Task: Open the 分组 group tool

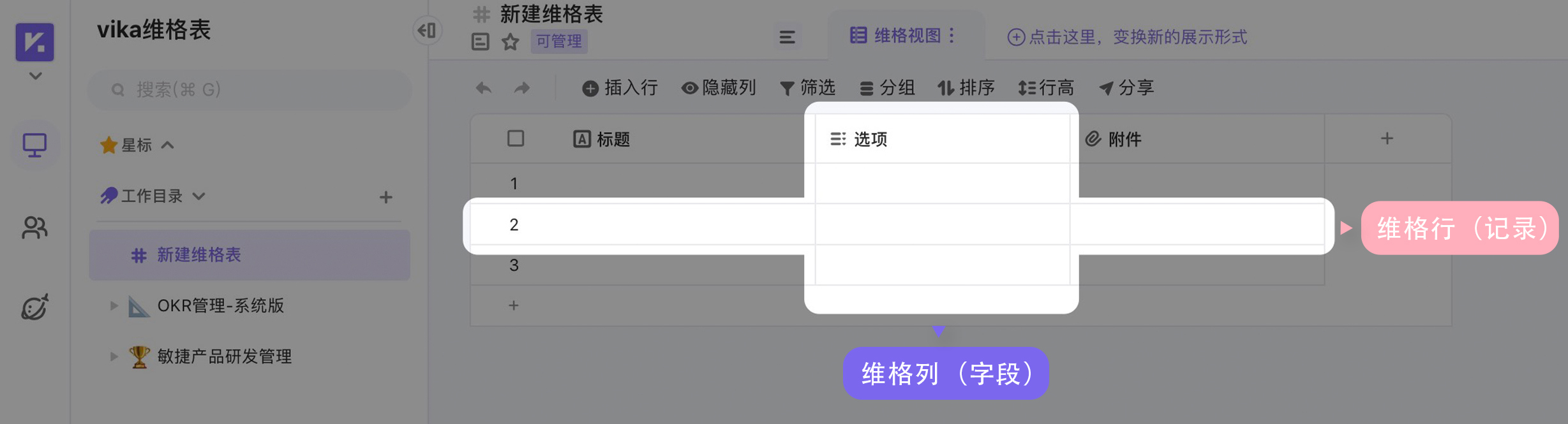Action: [887, 88]
